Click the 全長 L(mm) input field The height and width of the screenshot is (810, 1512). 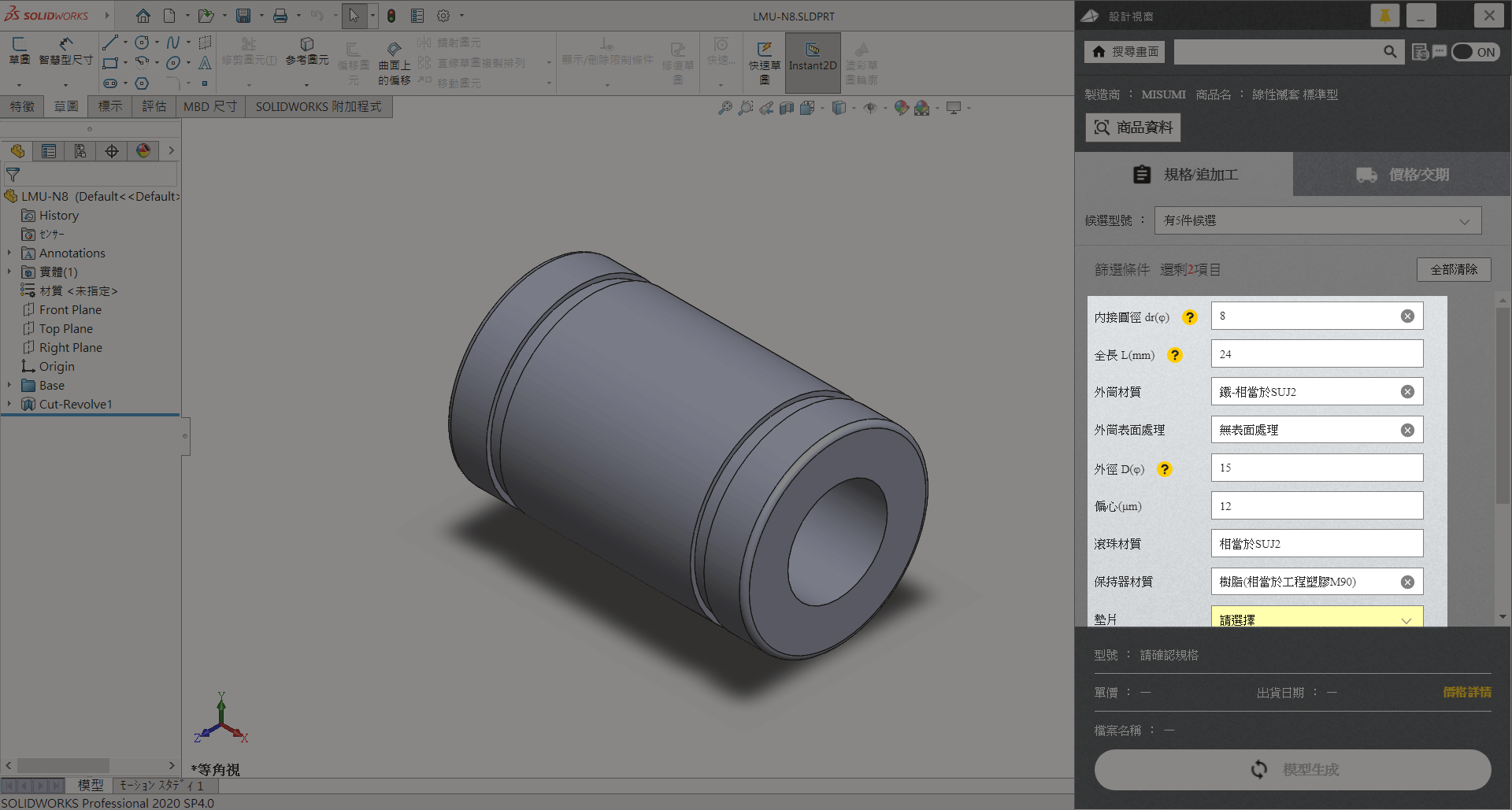pyautogui.click(x=1317, y=354)
